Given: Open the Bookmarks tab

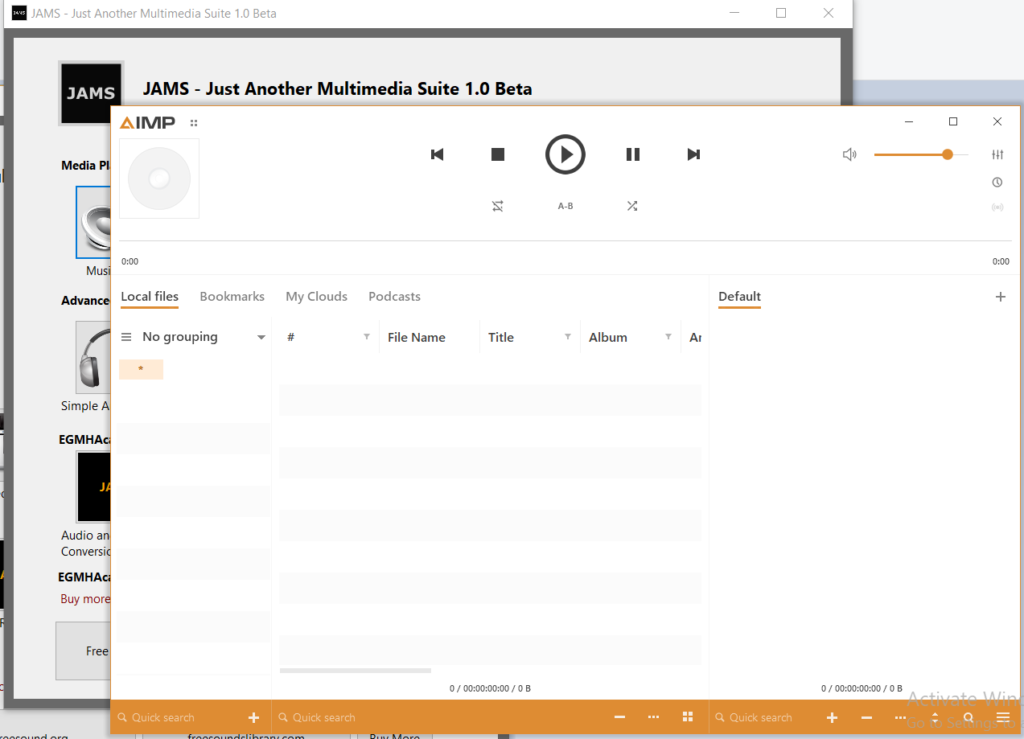Looking at the screenshot, I should 232,296.
